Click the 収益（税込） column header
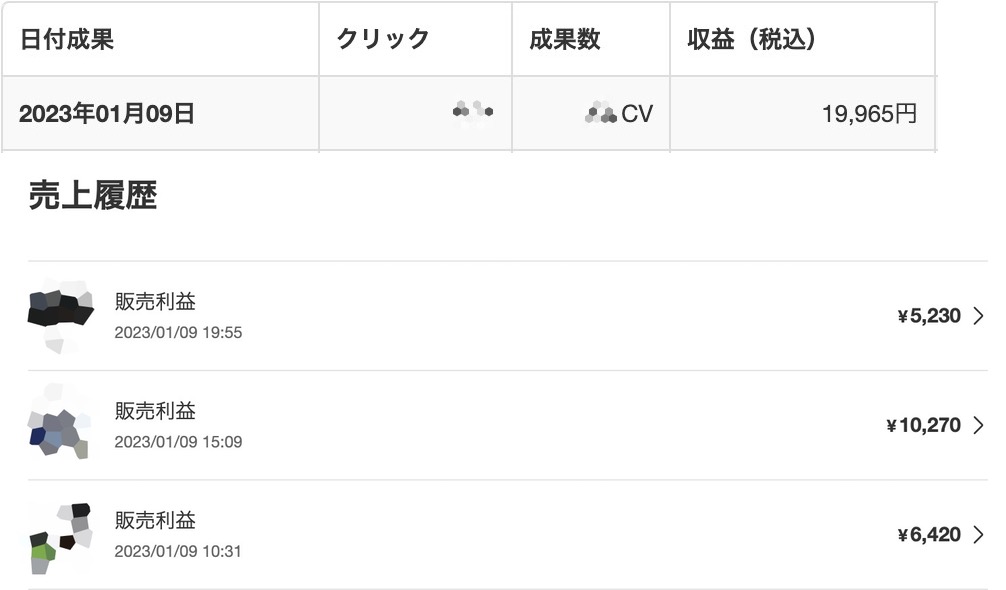Viewport: 1006px width, 590px height. pyautogui.click(x=803, y=39)
